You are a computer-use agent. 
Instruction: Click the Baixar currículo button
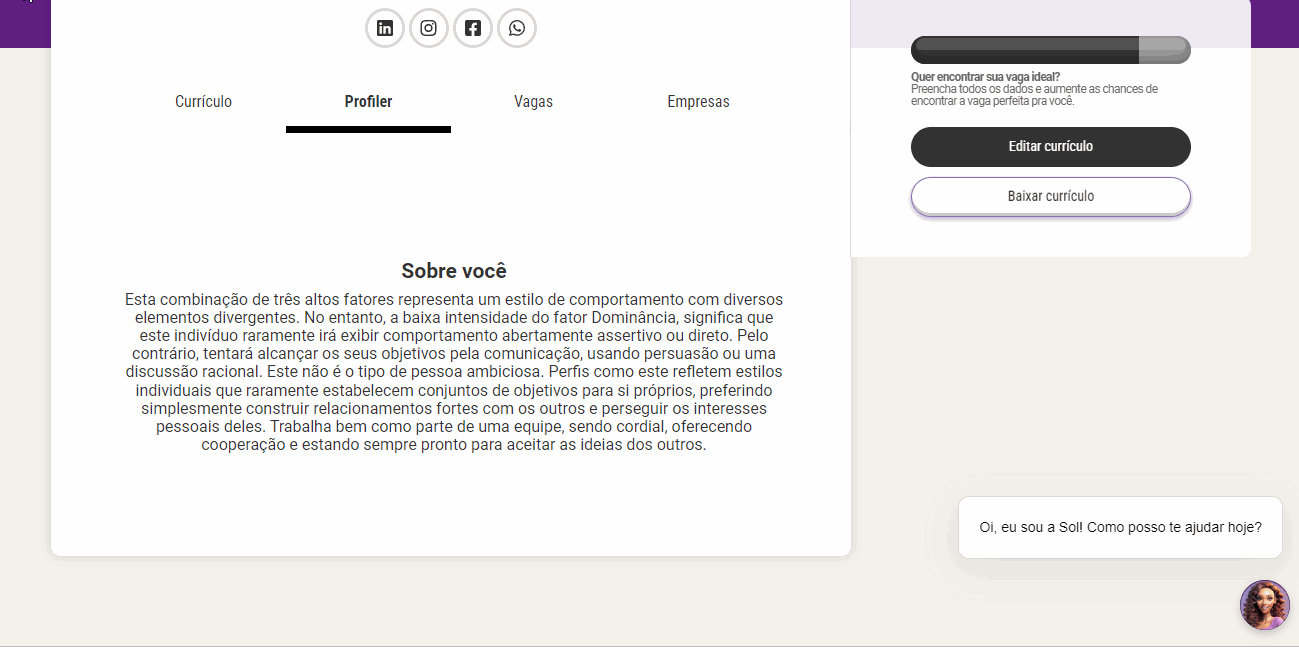1050,196
